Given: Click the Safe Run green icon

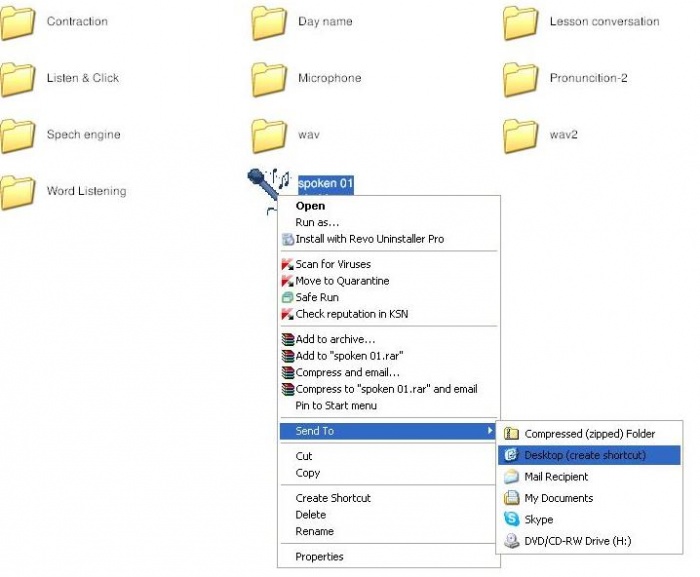Looking at the screenshot, I should 288,297.
